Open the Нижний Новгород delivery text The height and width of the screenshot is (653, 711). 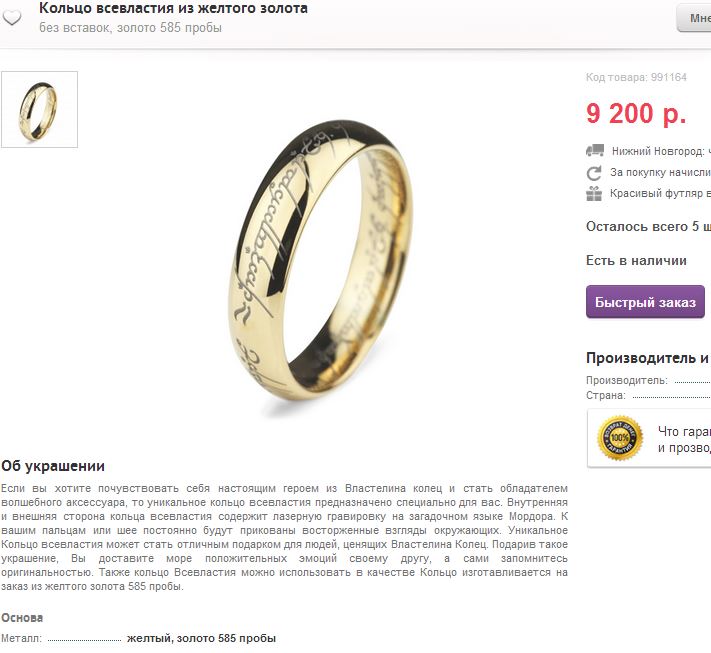coord(661,151)
